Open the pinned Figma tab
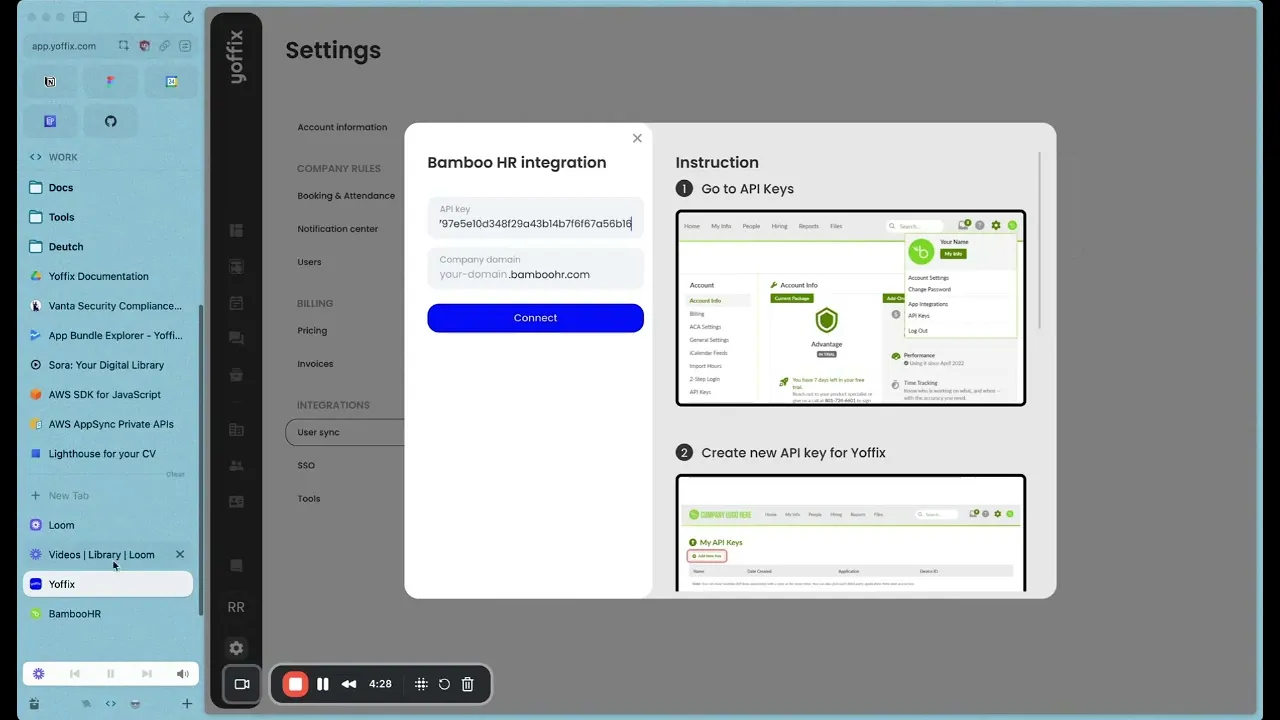 111,82
